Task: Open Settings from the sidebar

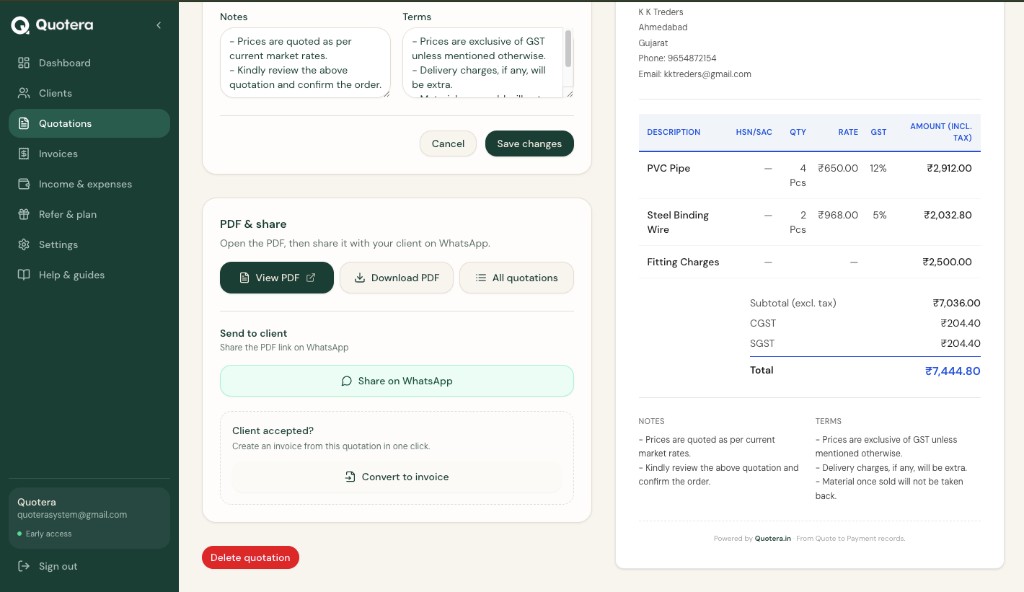Action: pyautogui.click(x=89, y=244)
